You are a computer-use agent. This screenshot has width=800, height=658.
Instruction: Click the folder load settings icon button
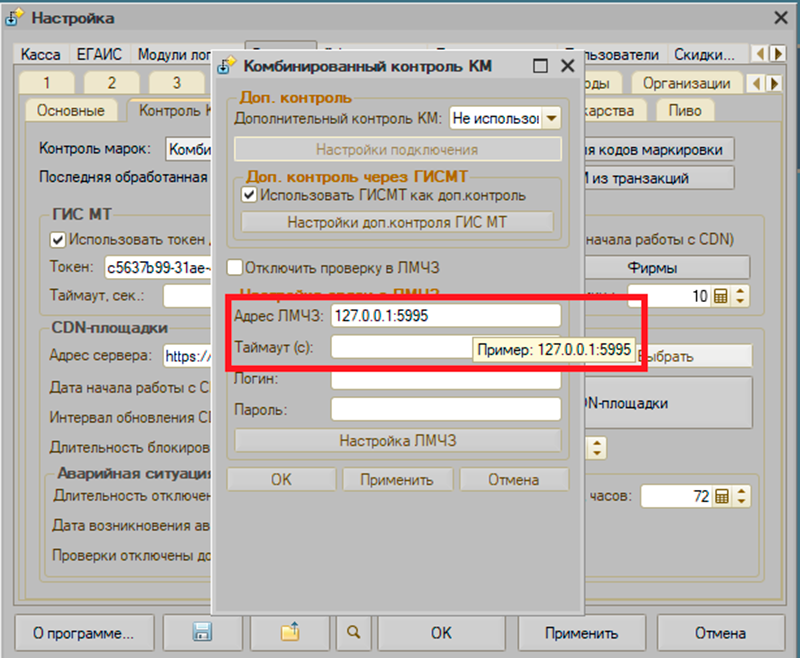(290, 633)
